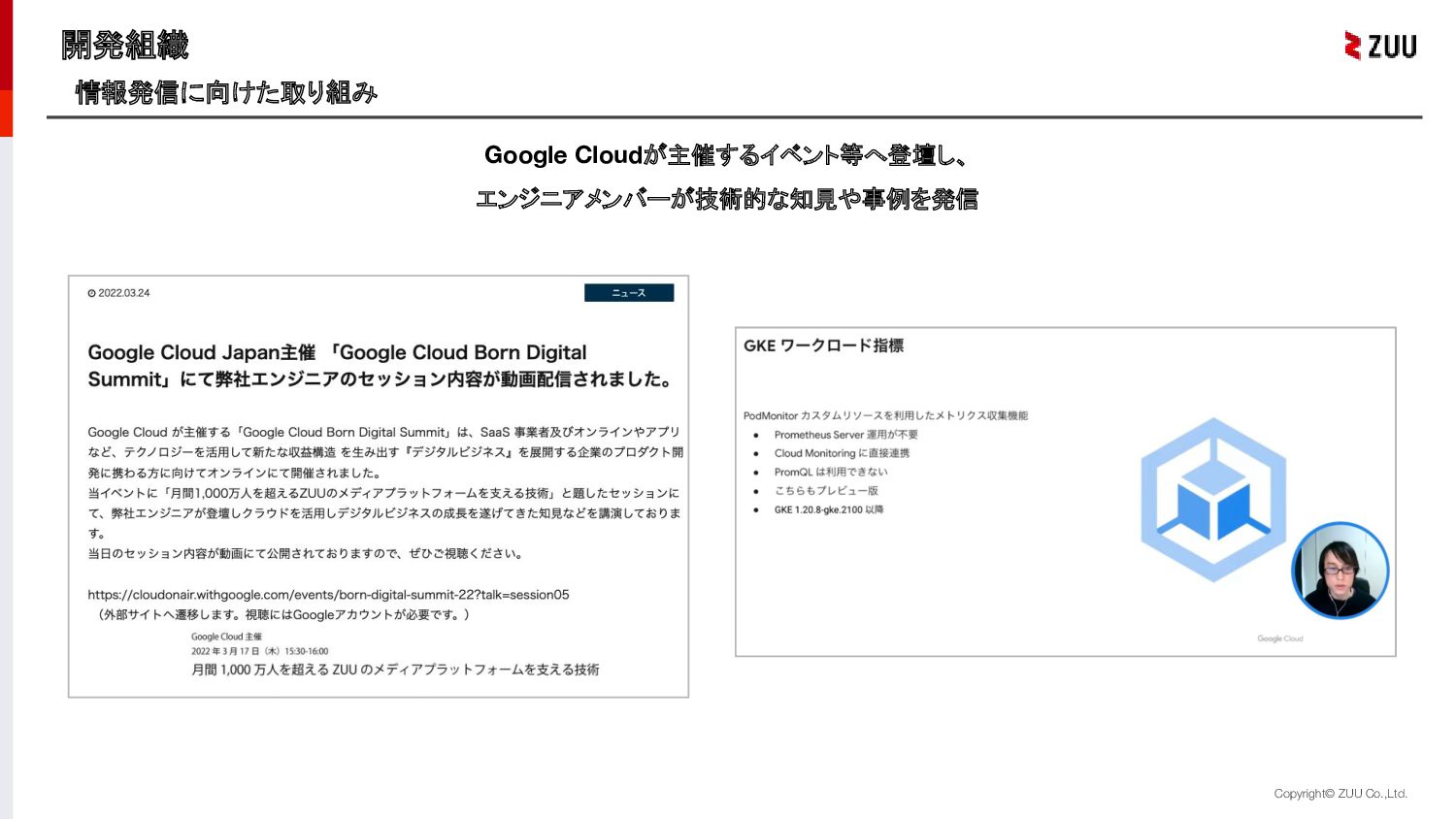Screen dimensions: 1456x819
Task: Click the text 'Google Cloudが主催するイベント等へ登壇し、'
Action: click(x=726, y=155)
